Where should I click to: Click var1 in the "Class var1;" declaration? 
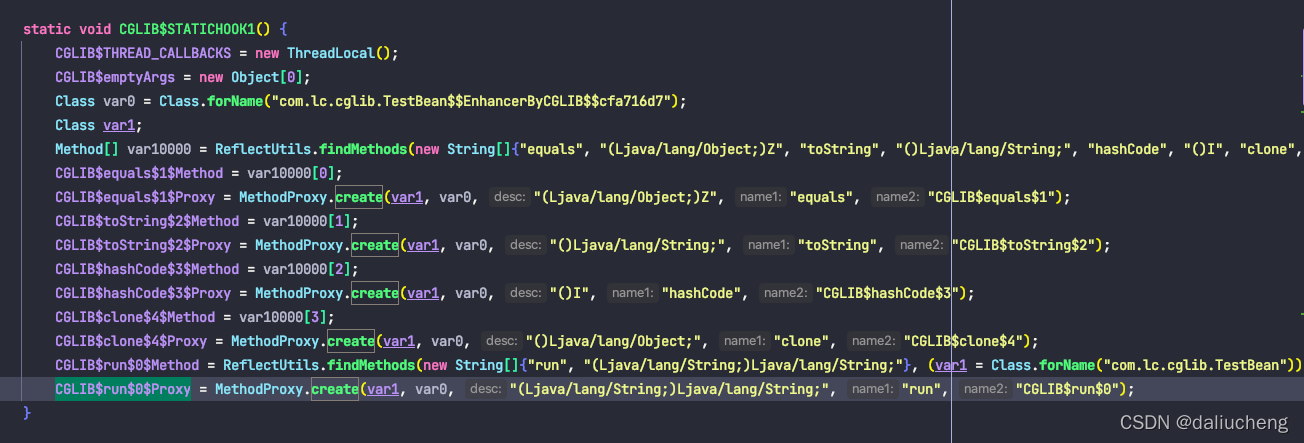119,125
